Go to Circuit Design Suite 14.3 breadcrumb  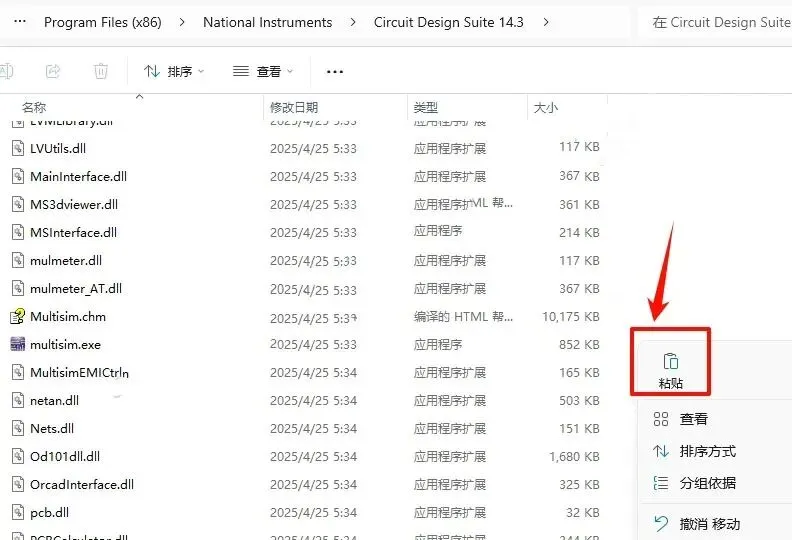[x=449, y=22]
